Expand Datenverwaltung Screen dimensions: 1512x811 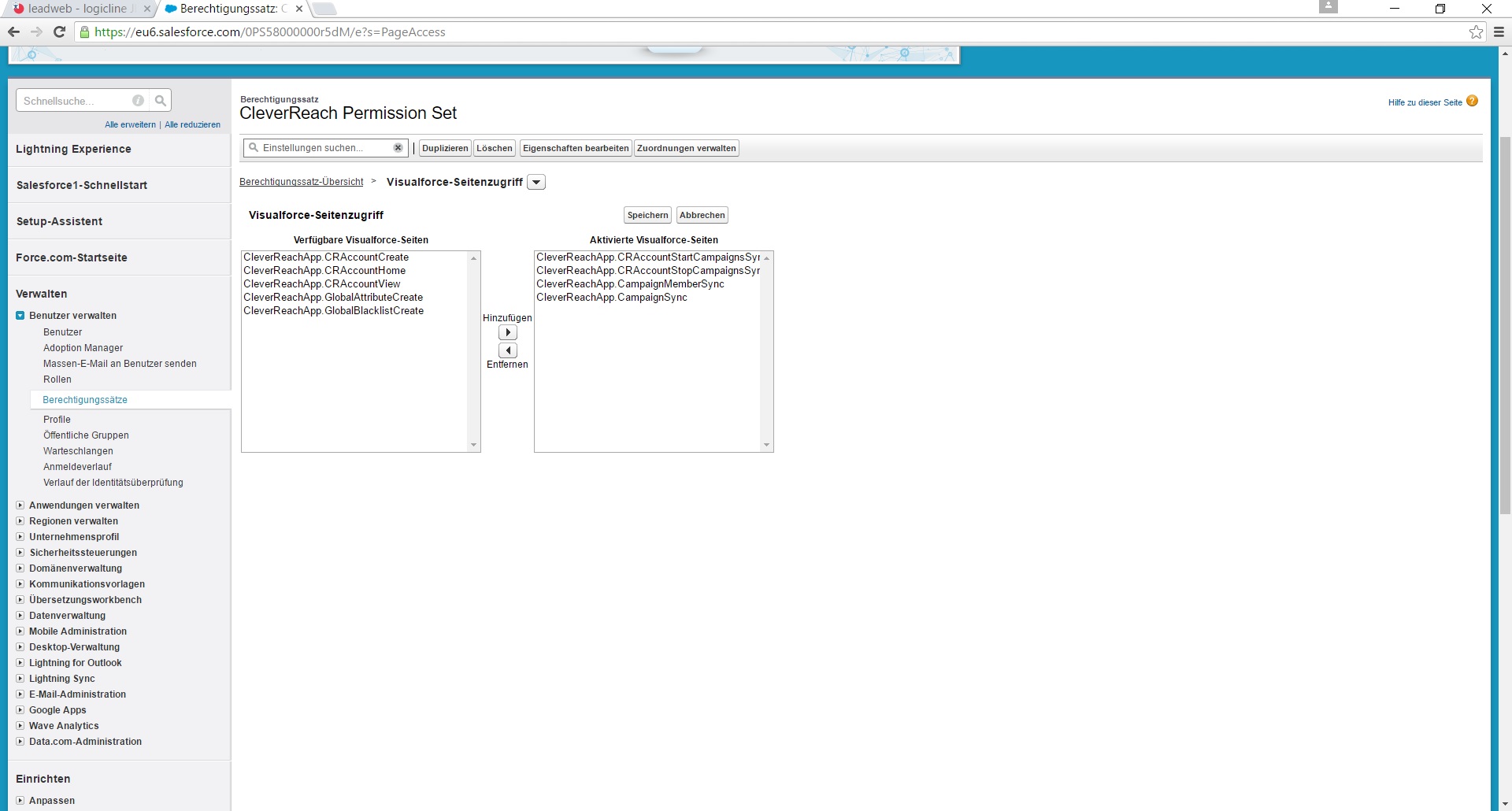(20, 615)
